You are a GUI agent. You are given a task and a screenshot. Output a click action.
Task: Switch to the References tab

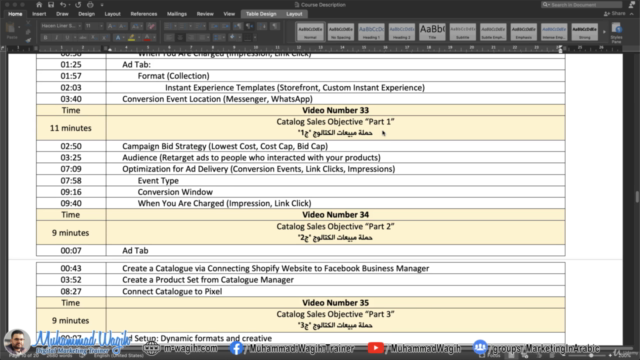(x=144, y=14)
